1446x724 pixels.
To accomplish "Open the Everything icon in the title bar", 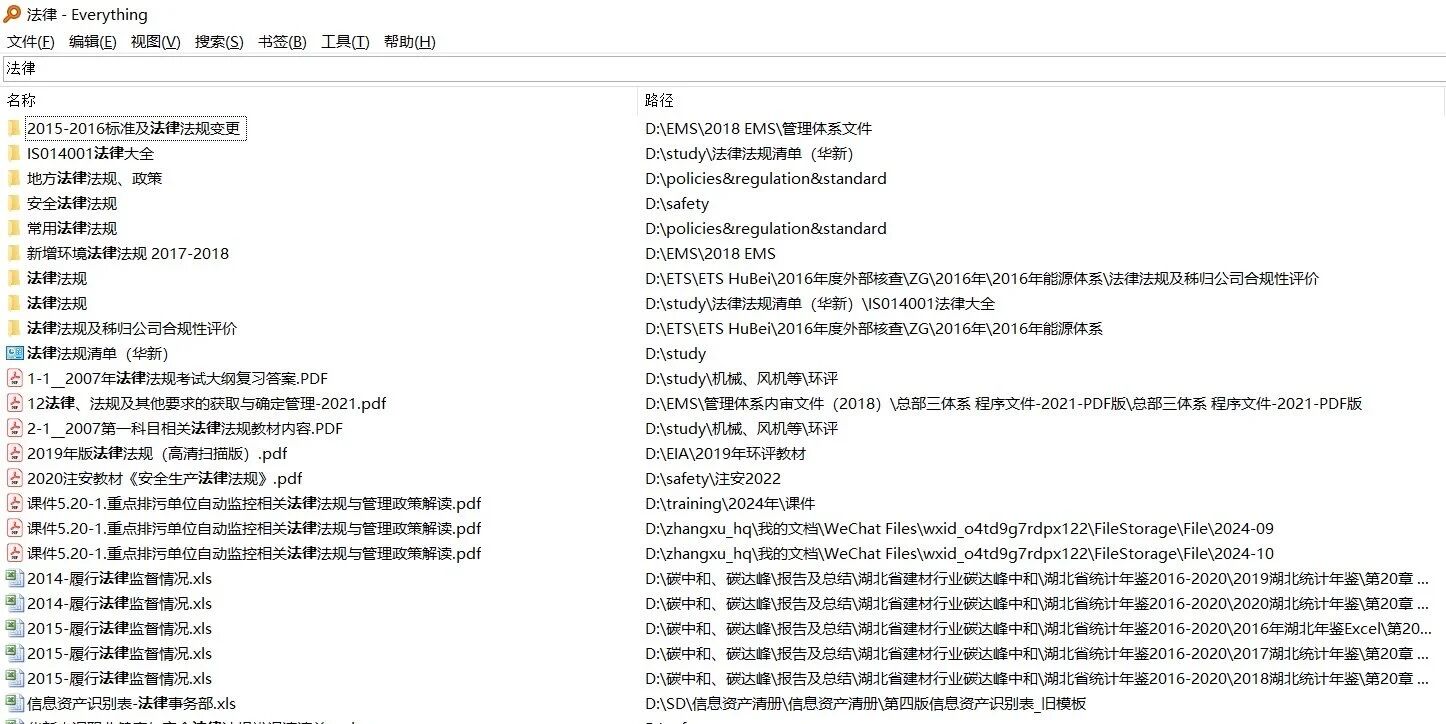I will [x=12, y=14].
